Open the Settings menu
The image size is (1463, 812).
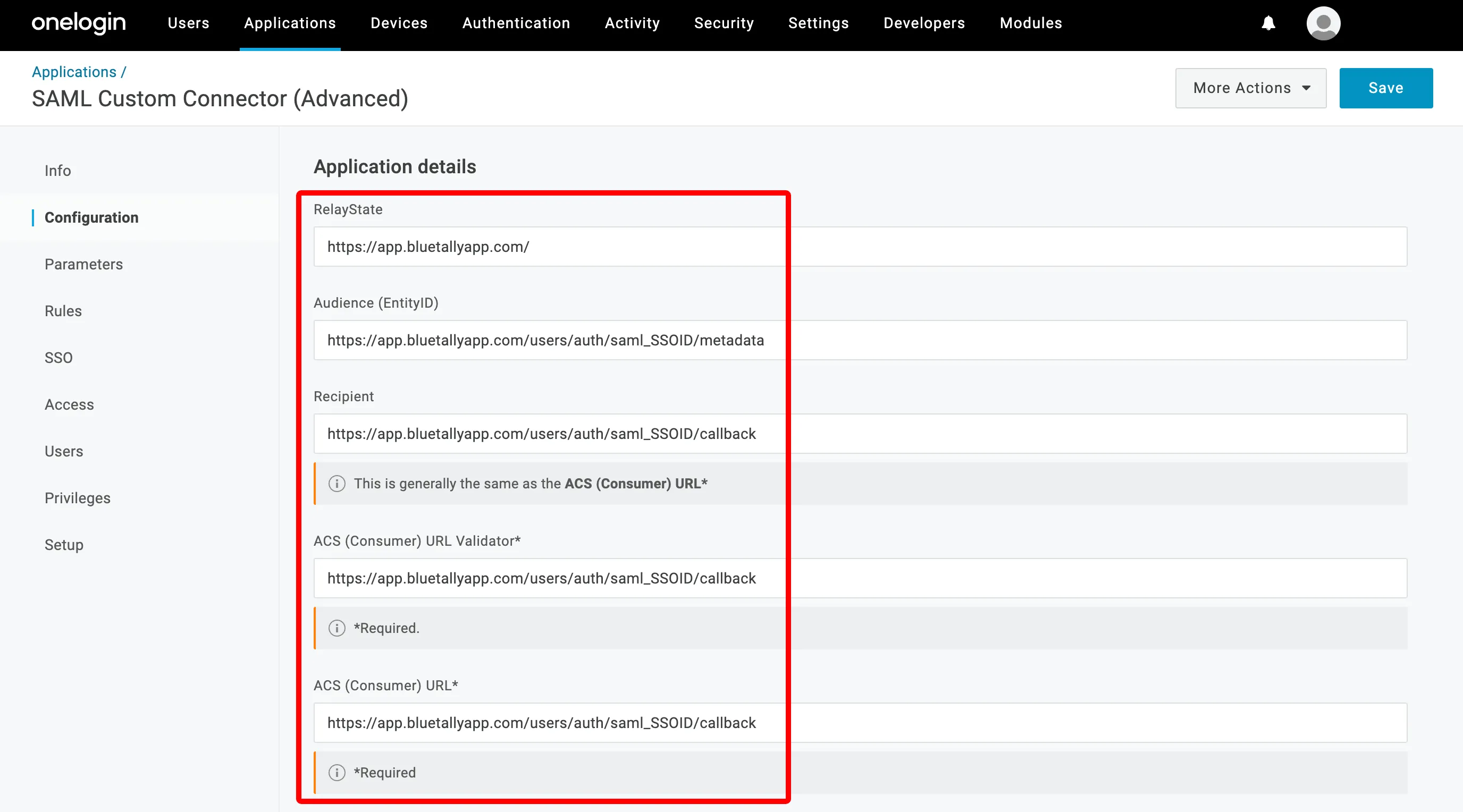click(x=818, y=23)
